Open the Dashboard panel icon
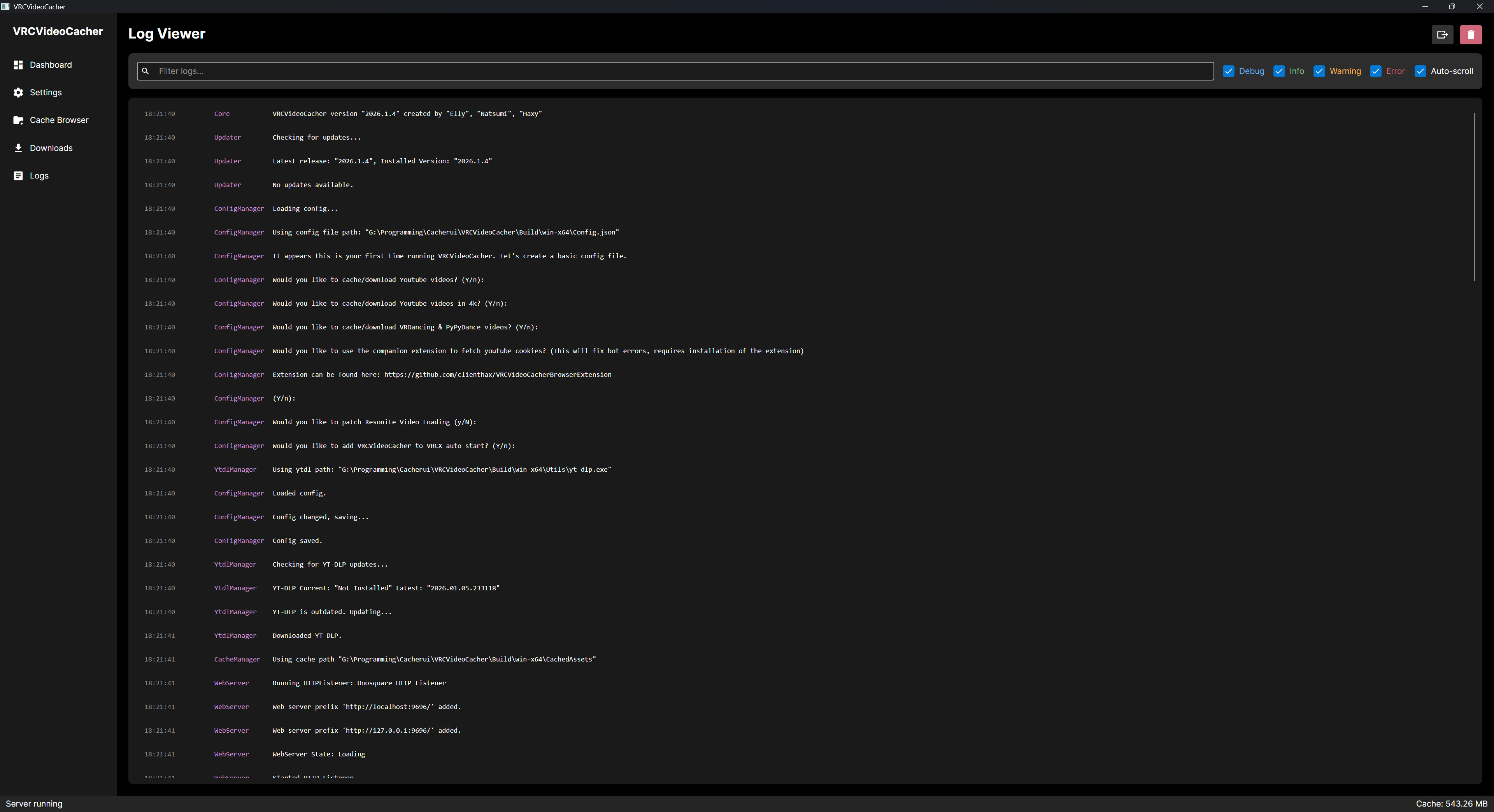The width and height of the screenshot is (1494, 812). click(x=18, y=65)
